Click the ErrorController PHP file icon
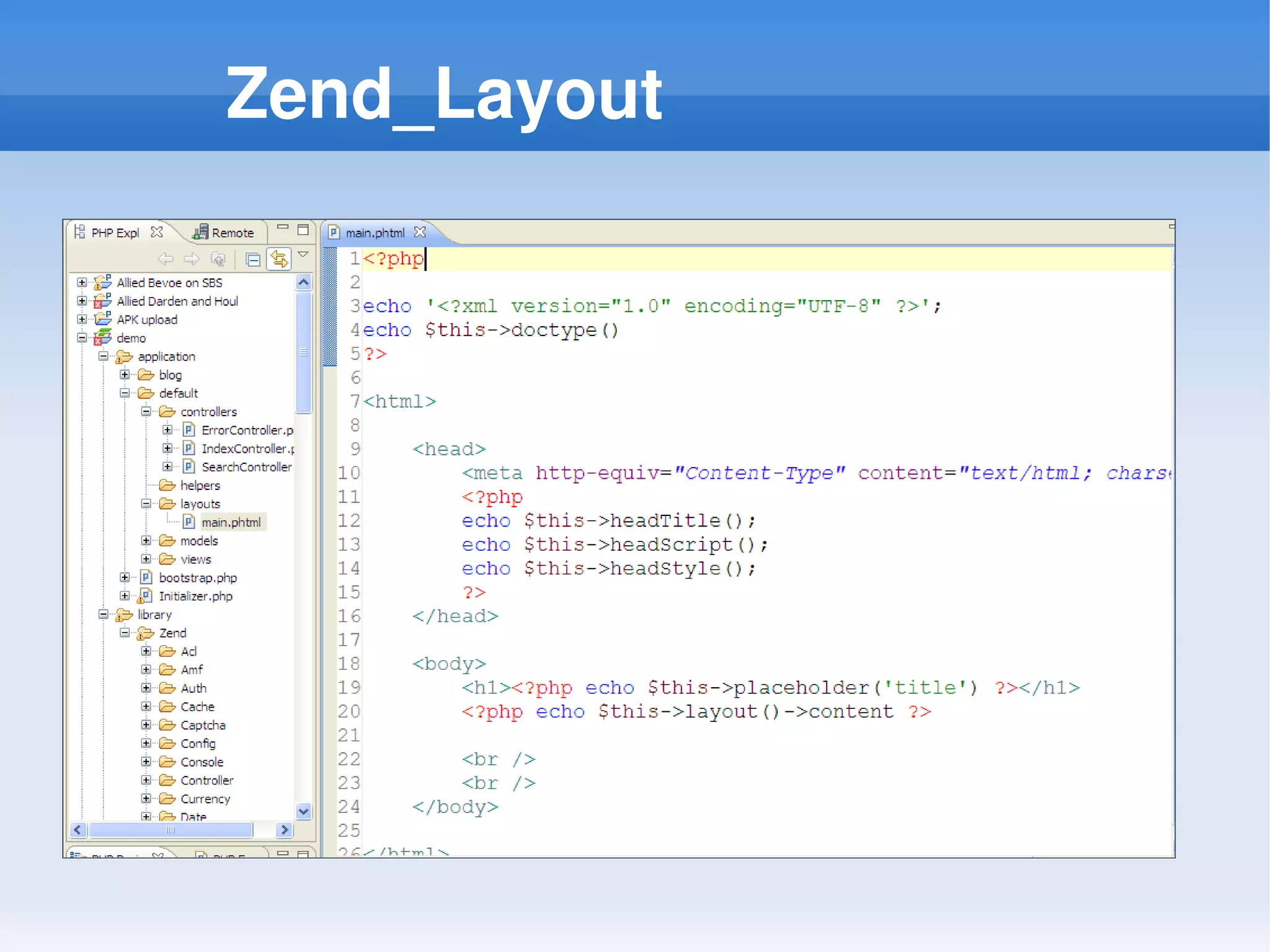Viewport: 1270px width, 952px height. (189, 430)
